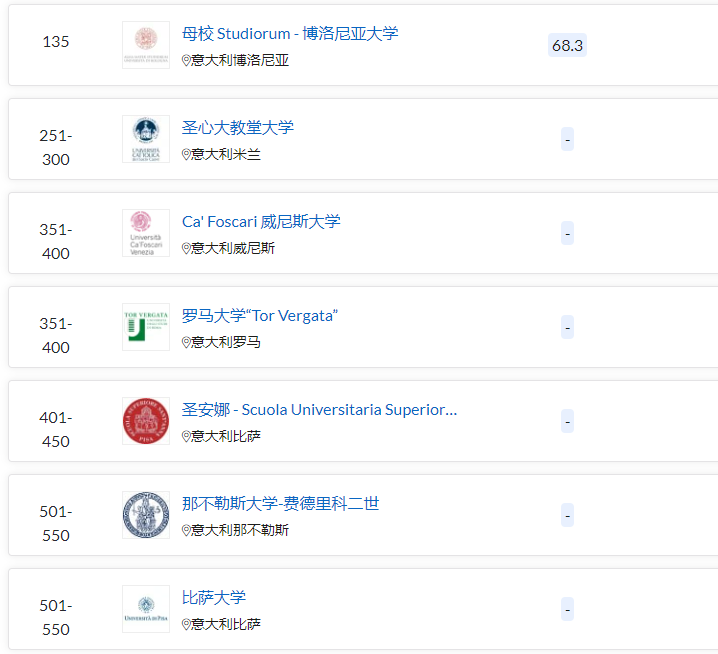
Task: Click the 251-300 rank for 圣心大教堂大学
Action: [x=56, y=147]
